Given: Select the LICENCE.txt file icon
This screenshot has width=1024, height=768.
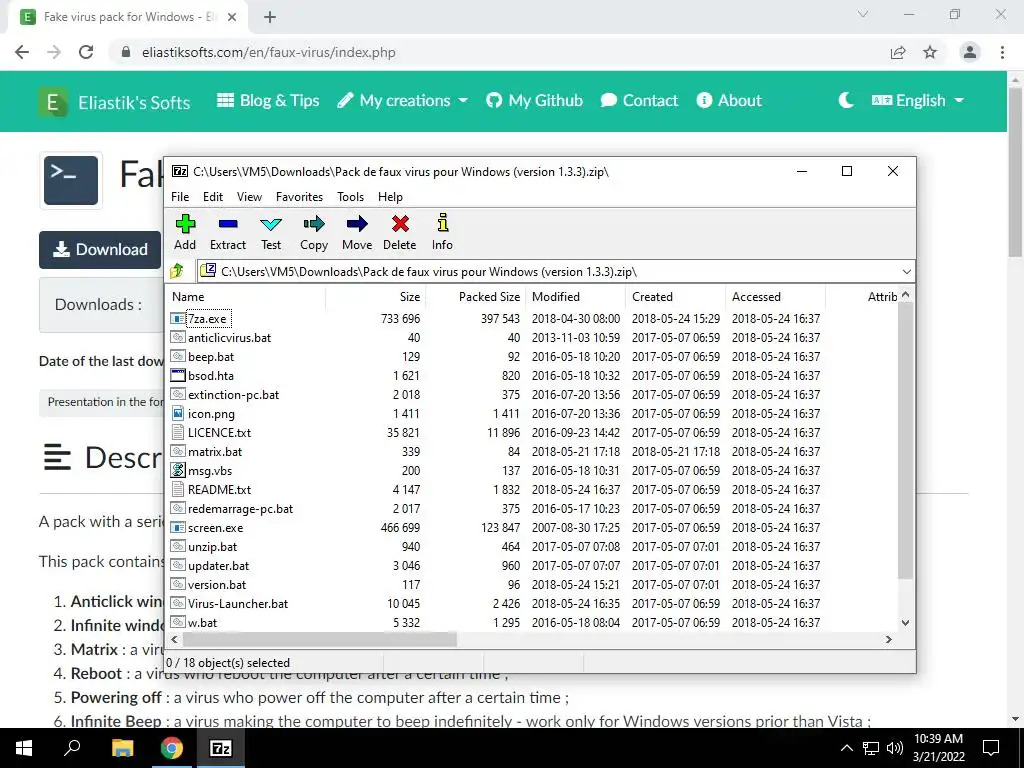Looking at the screenshot, I should tap(178, 432).
